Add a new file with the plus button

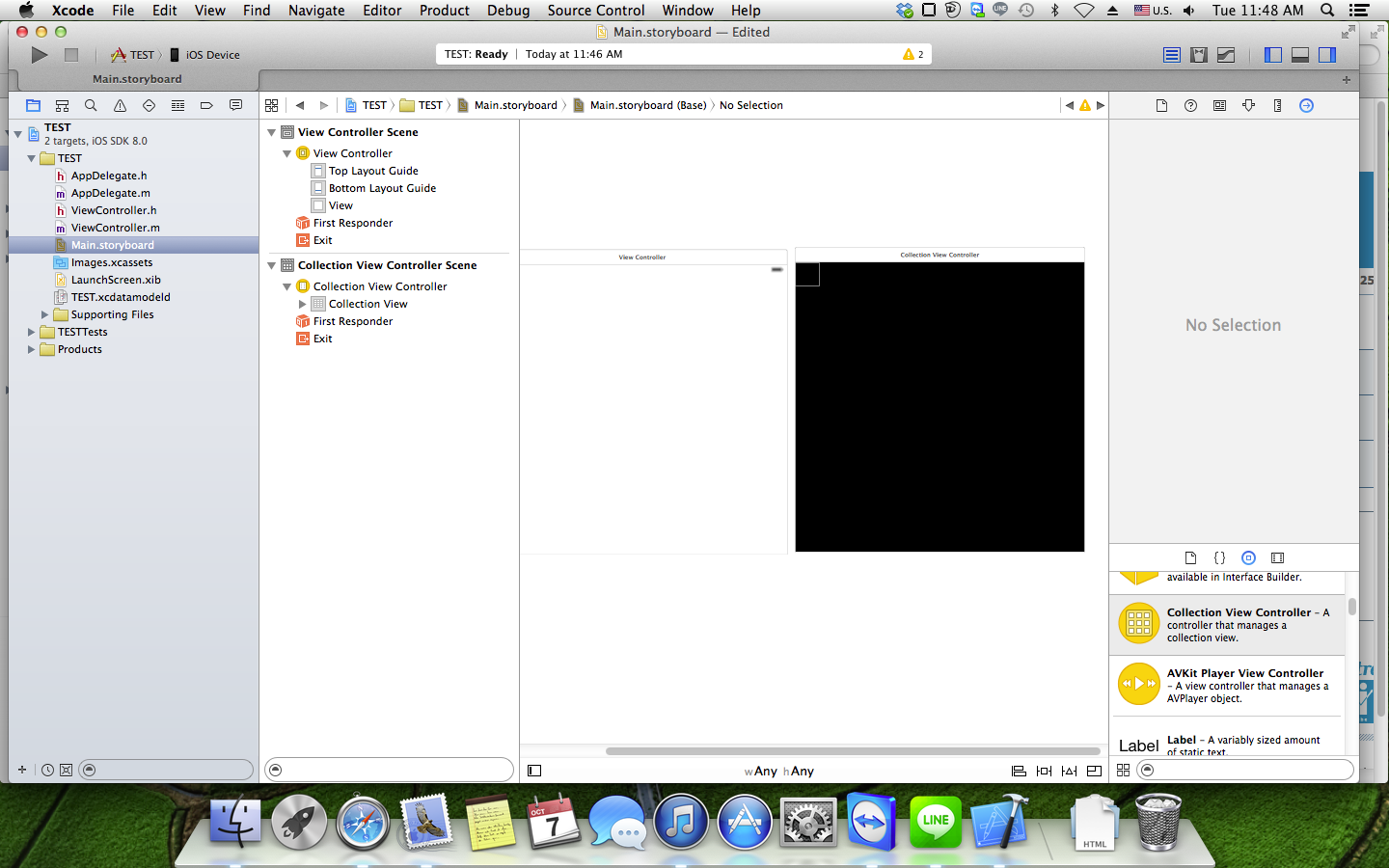coord(22,770)
